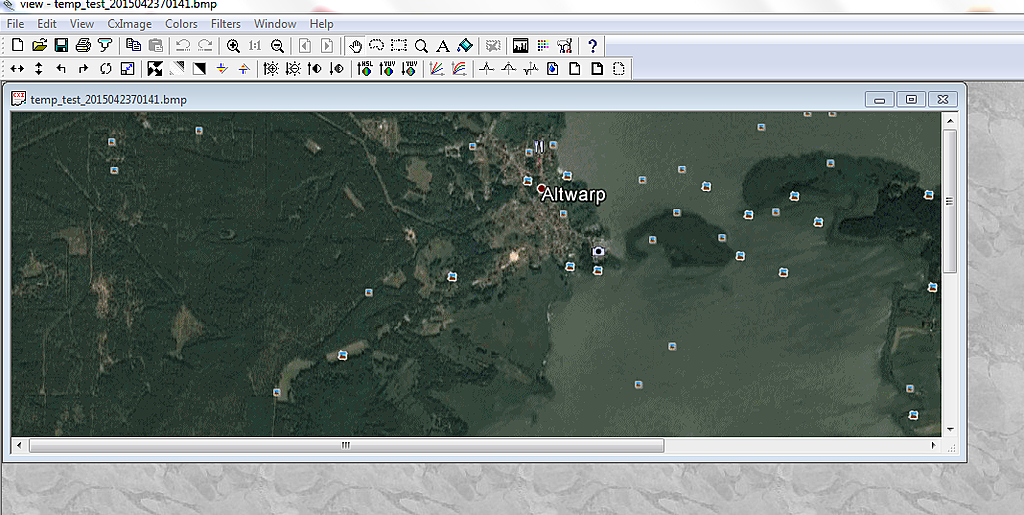Rotate image left
The image size is (1024, 515).
(61, 68)
